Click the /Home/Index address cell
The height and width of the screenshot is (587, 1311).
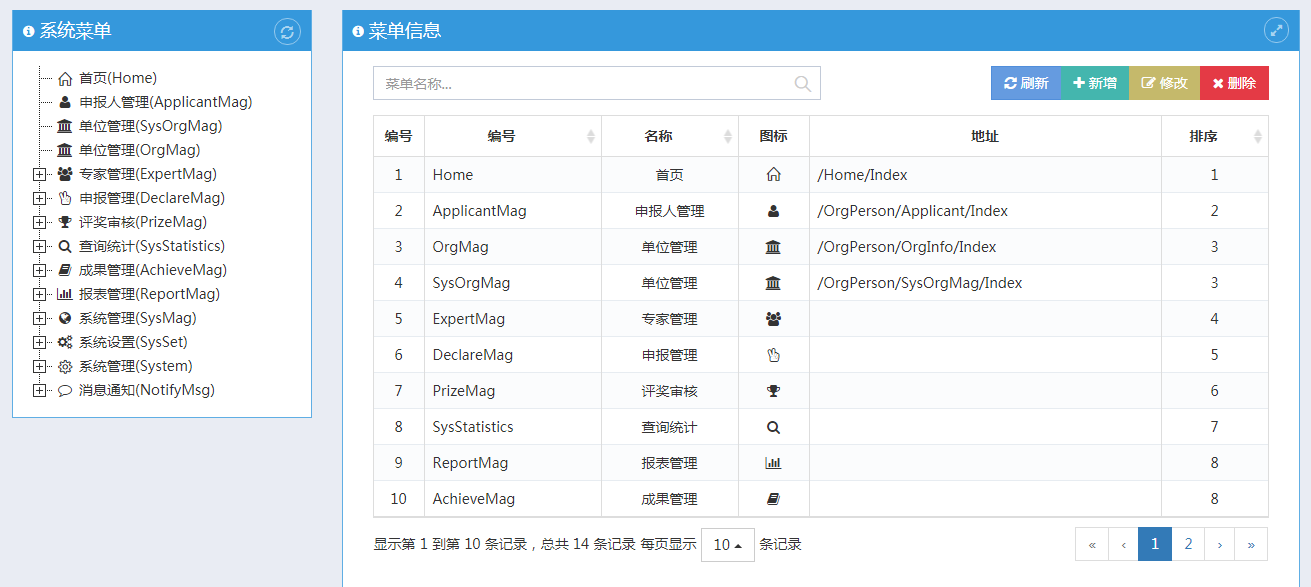[985, 175]
